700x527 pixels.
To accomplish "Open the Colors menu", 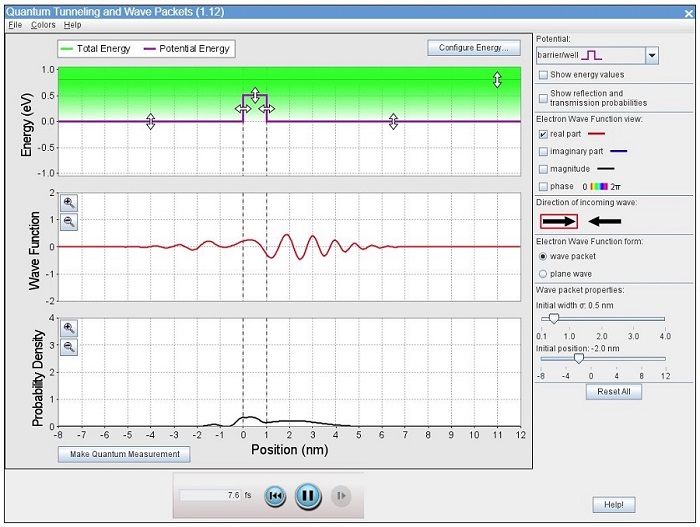I will point(43,25).
